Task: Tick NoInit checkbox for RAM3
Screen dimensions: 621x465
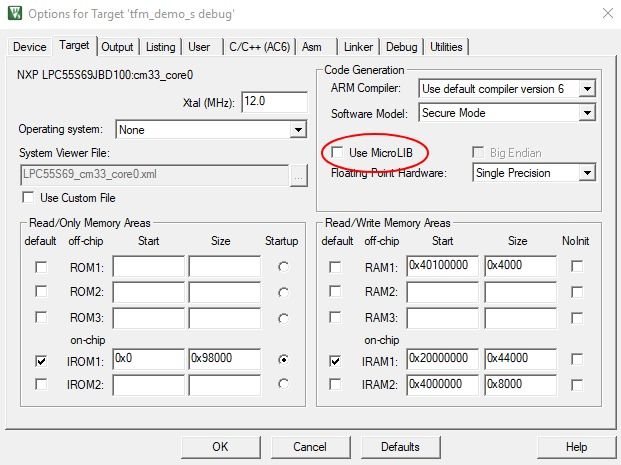Action: coord(577,318)
